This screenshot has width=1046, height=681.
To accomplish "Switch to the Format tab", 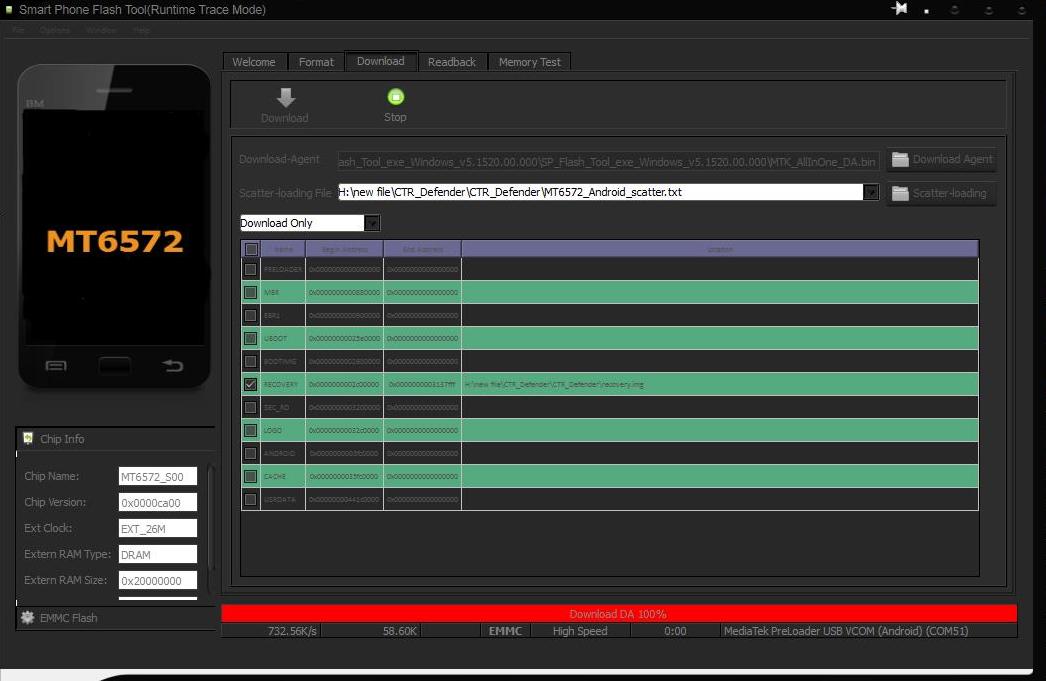I will (x=316, y=62).
